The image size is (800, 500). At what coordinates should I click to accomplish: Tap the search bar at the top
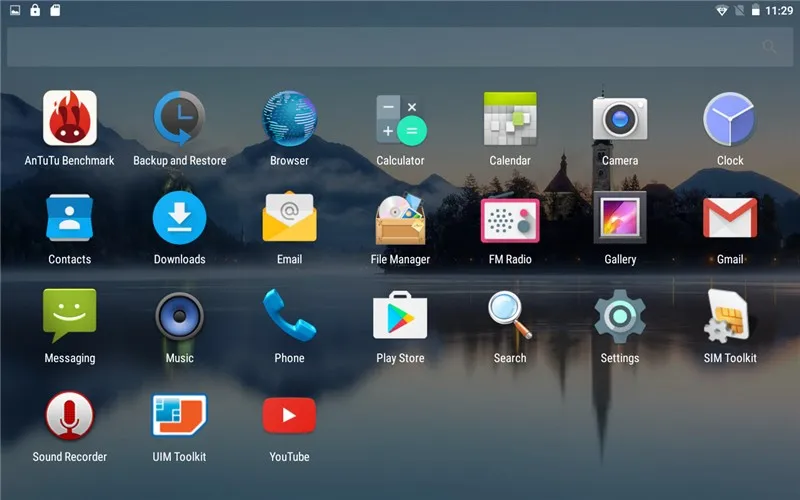tap(400, 47)
